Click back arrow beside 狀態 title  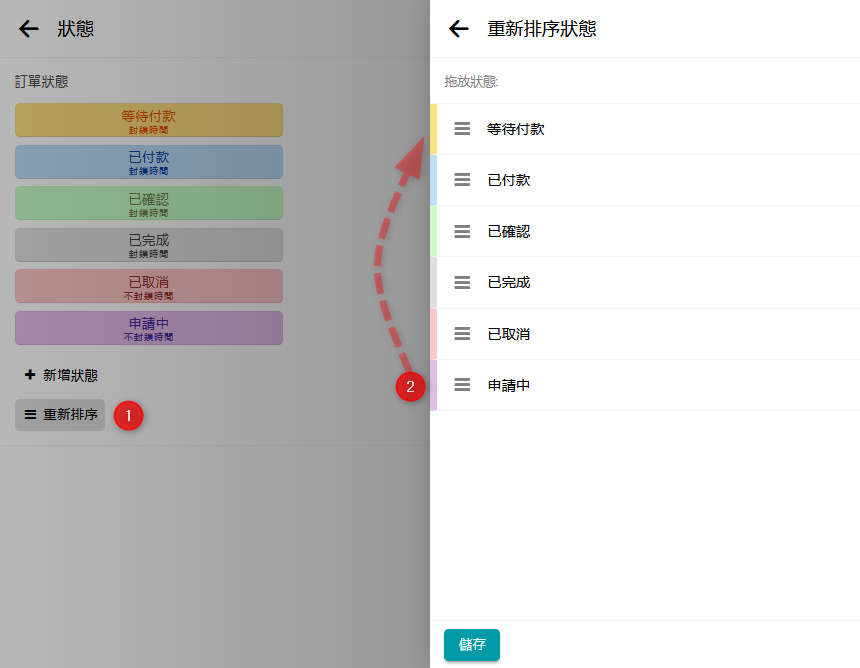point(29,29)
